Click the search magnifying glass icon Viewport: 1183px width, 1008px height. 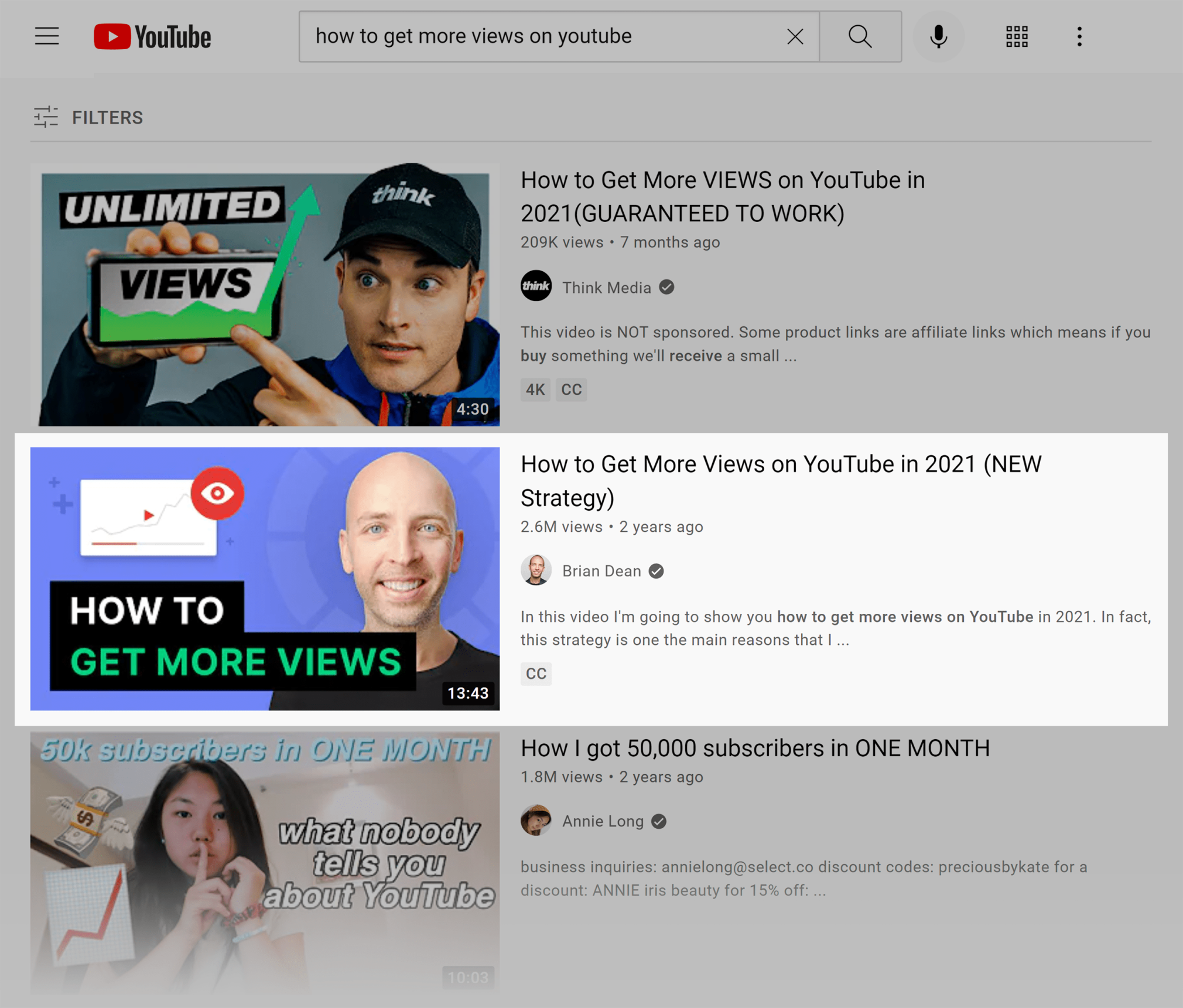(x=859, y=36)
